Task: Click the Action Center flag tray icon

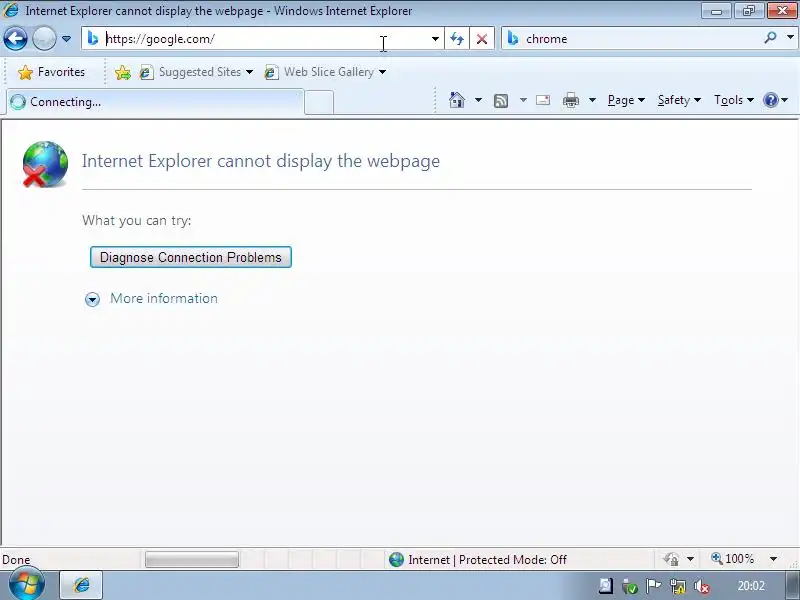Action: tap(654, 586)
